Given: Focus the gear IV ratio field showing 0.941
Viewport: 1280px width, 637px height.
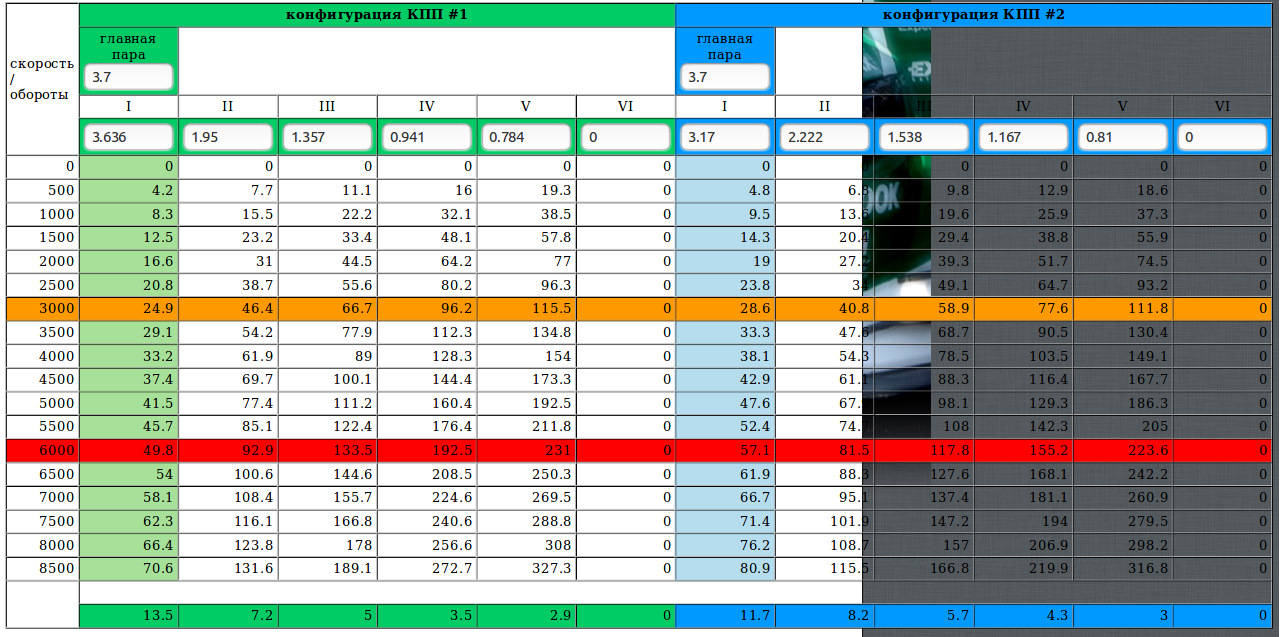Looking at the screenshot, I should pos(427,137).
